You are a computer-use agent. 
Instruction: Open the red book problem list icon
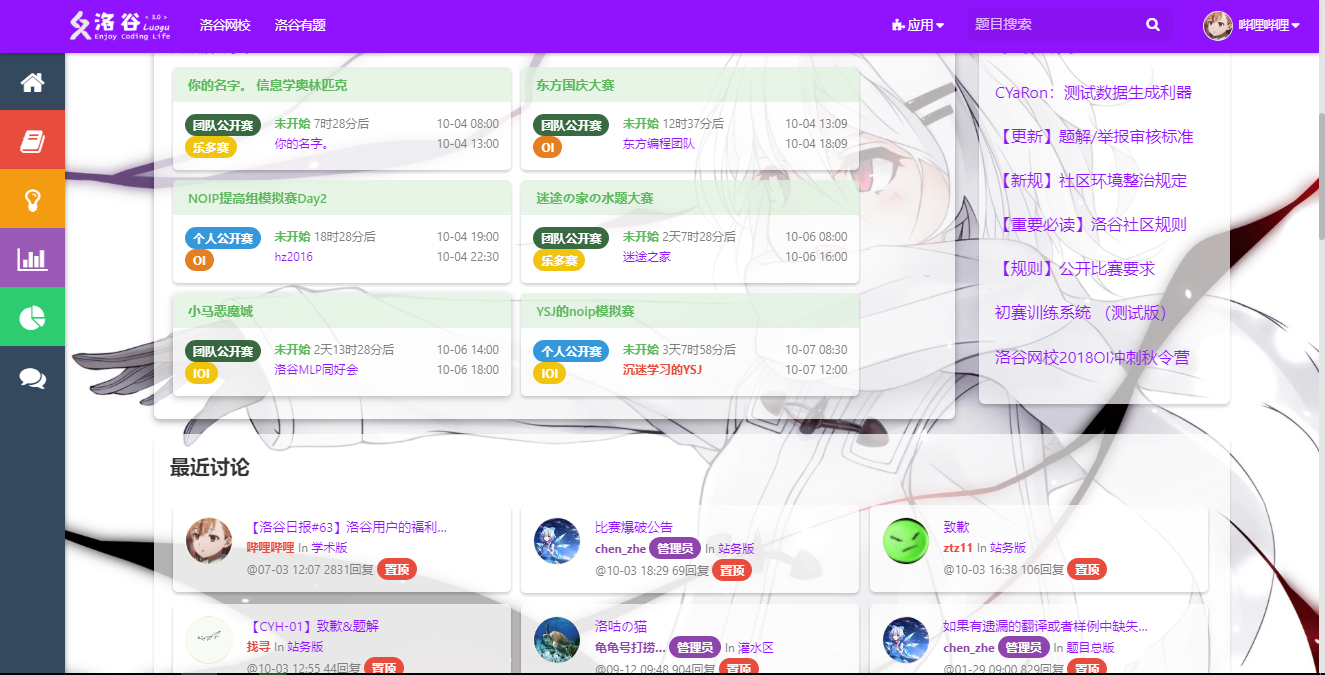click(x=32, y=140)
